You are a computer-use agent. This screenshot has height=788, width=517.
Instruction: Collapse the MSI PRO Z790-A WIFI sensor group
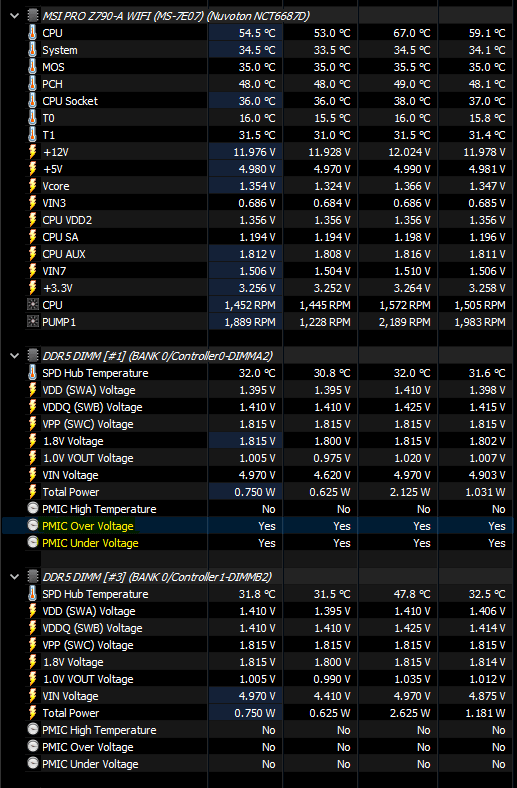15,16
